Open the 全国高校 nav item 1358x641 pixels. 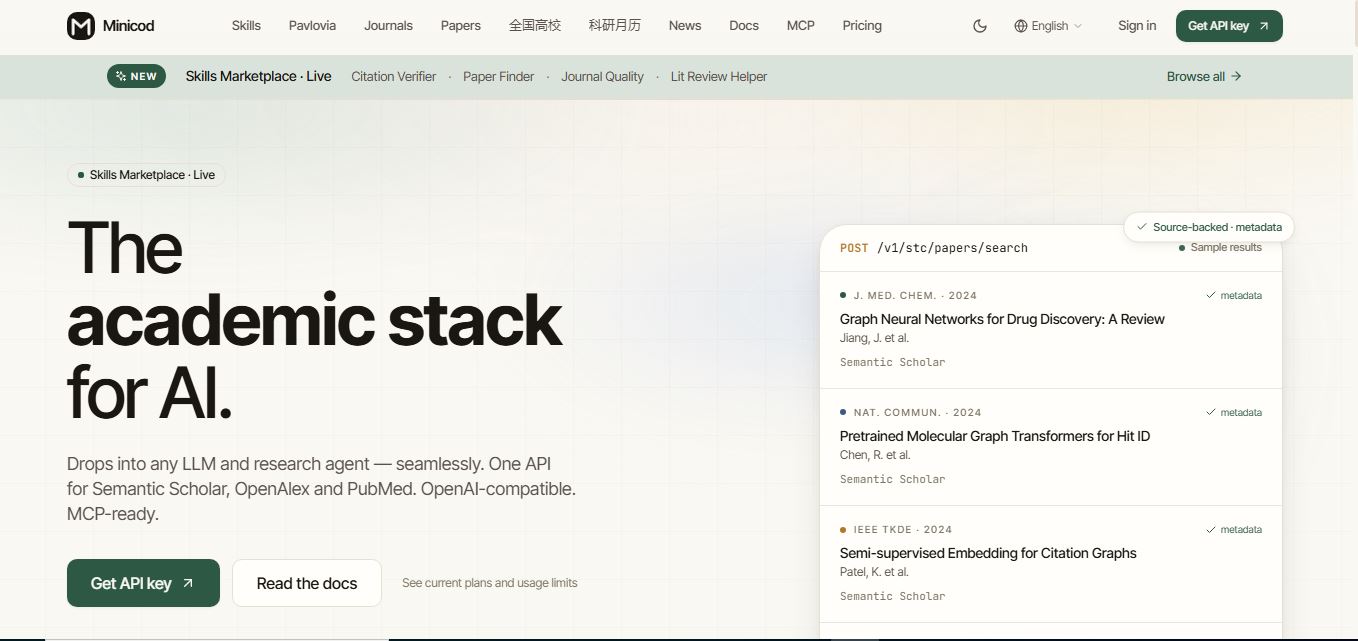[x=535, y=26]
